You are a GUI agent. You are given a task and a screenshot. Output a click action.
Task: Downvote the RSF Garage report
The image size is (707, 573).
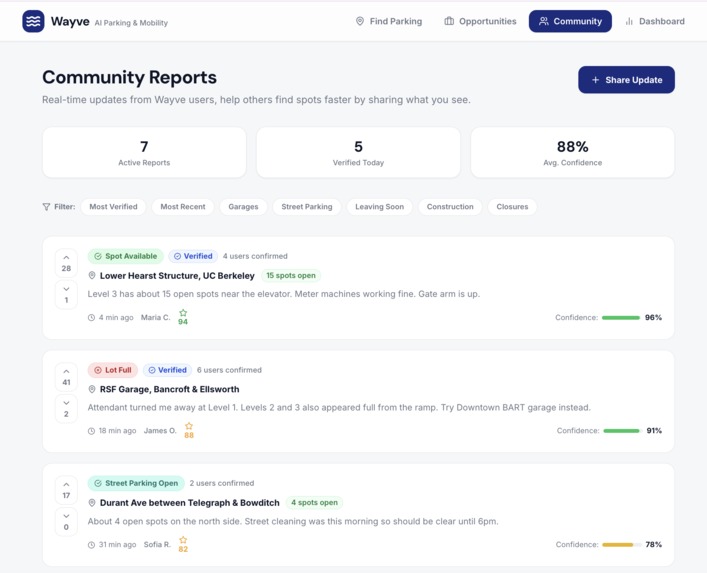pyautogui.click(x=66, y=408)
